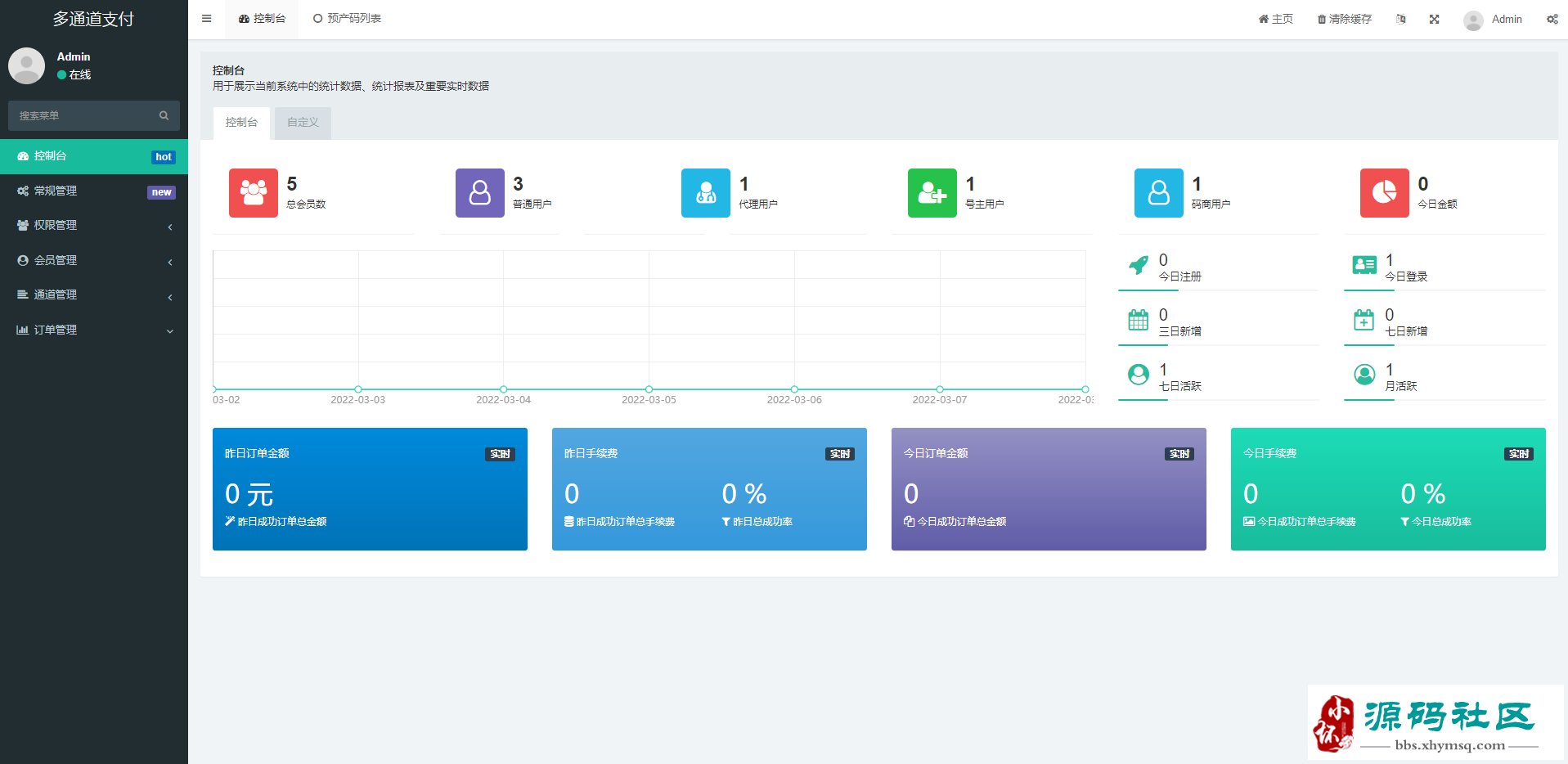This screenshot has height=764, width=1568.
Task: Open the 预产码列表 top tab
Action: 347,19
